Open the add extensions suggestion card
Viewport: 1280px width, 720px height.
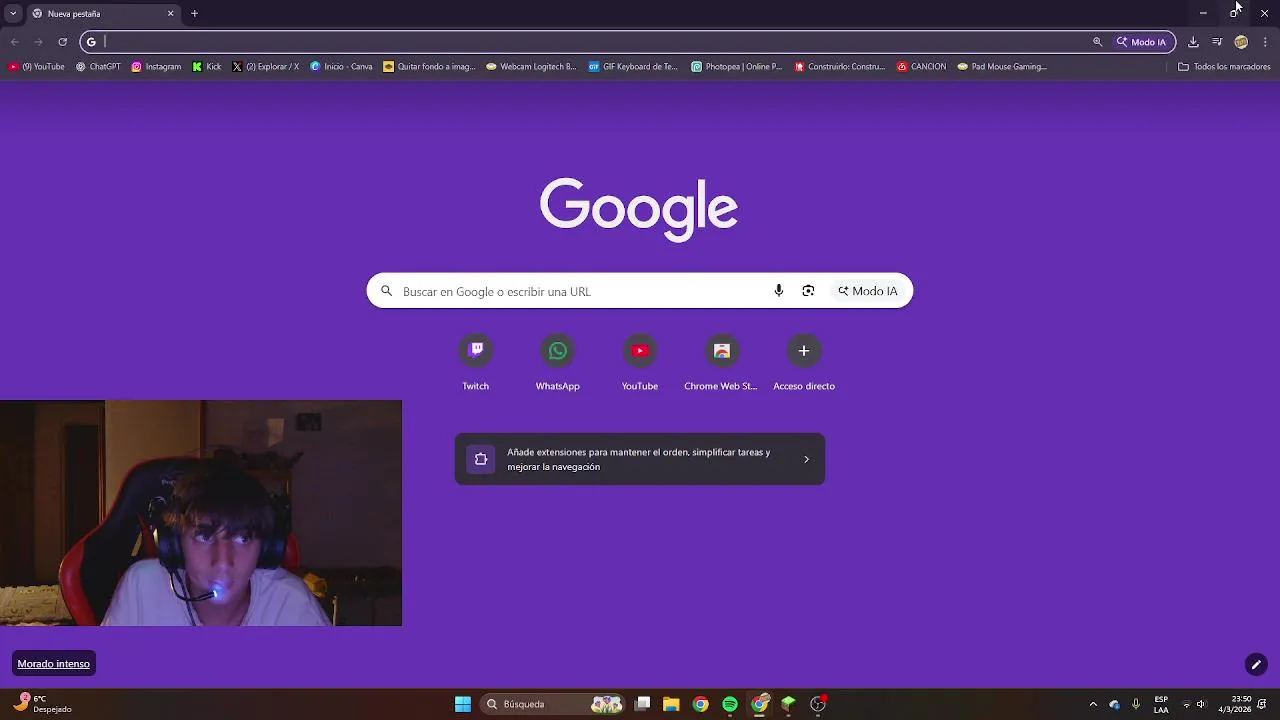(x=640, y=459)
